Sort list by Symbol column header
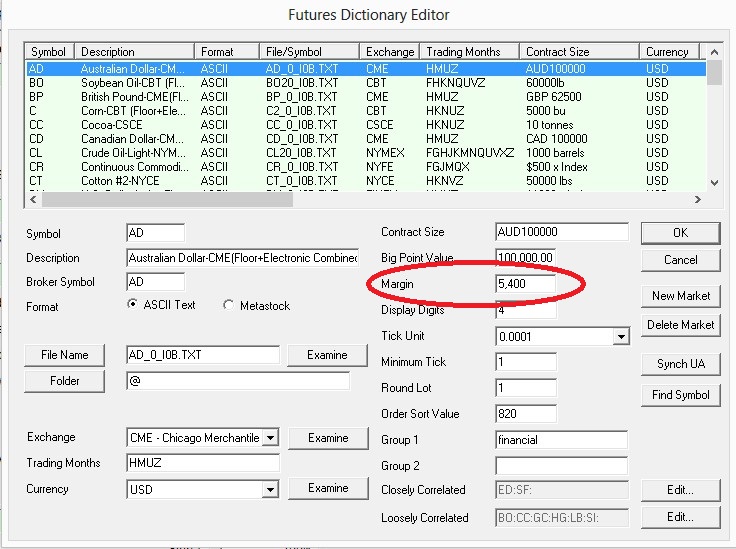The height and width of the screenshot is (549, 736). point(48,52)
